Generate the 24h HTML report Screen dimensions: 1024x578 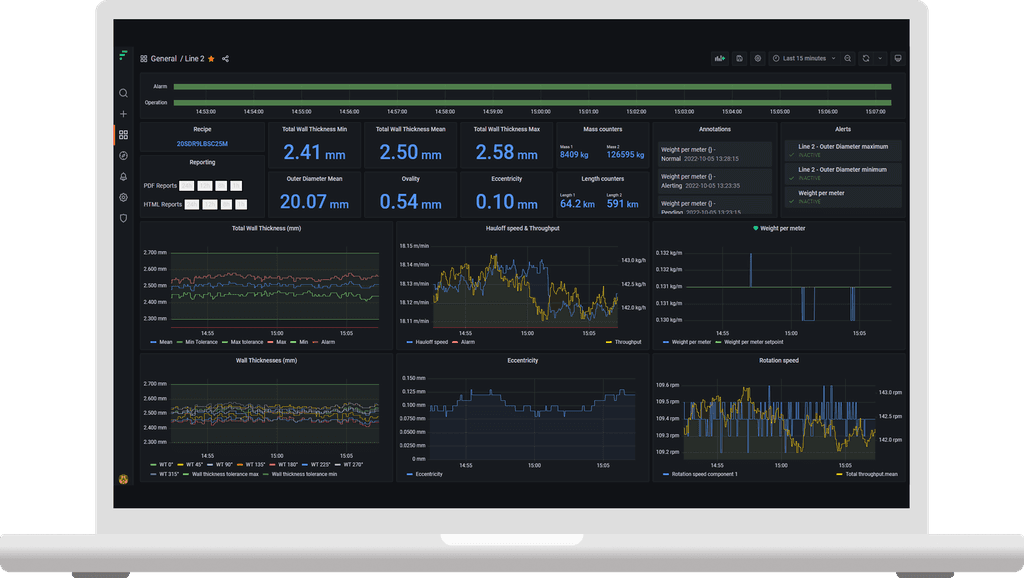coord(191,204)
